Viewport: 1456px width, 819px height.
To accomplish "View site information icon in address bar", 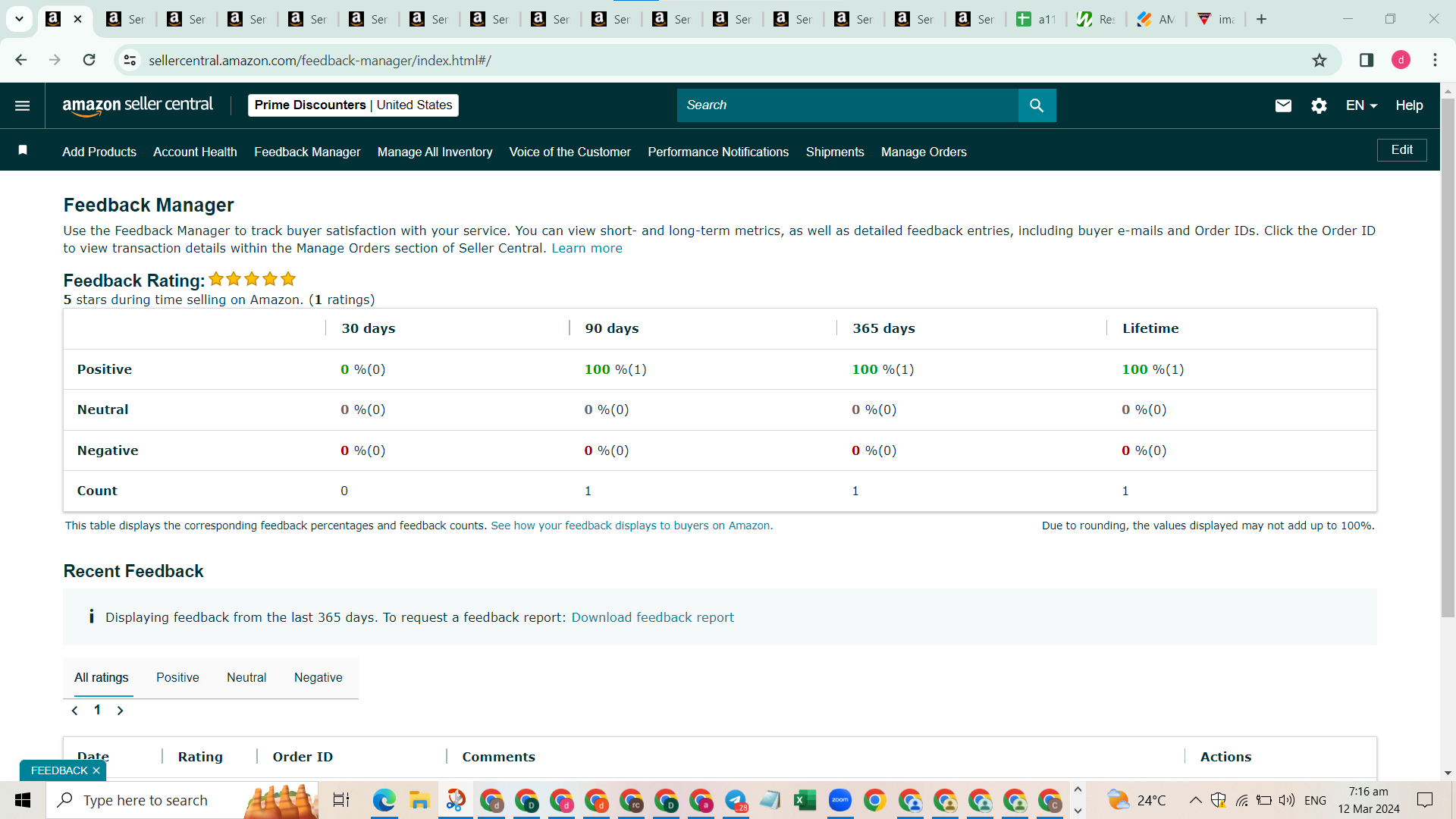I will (x=130, y=60).
